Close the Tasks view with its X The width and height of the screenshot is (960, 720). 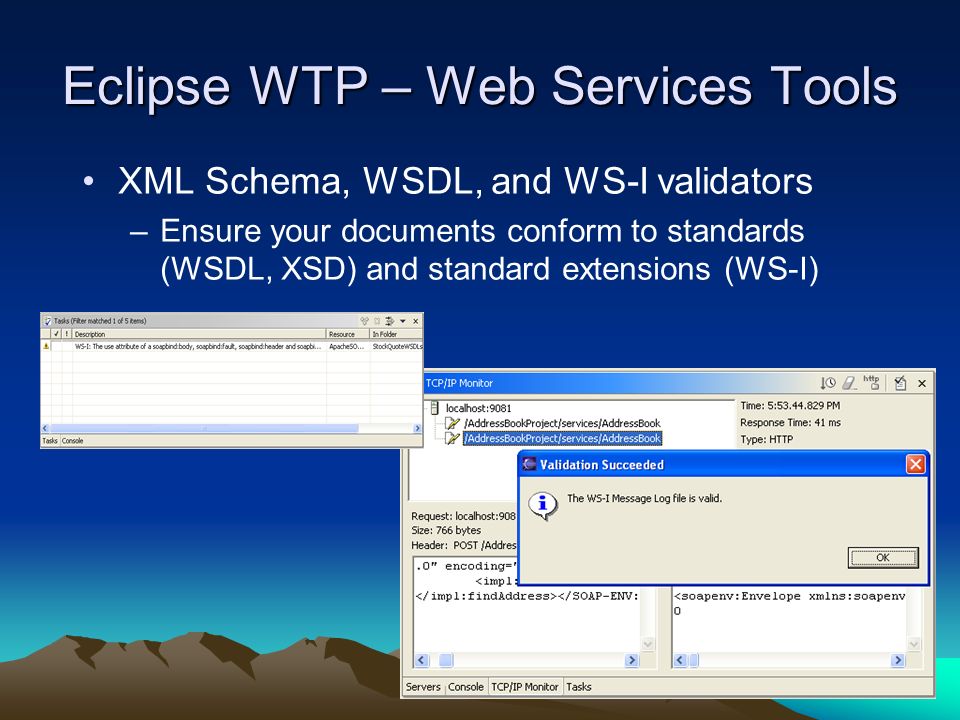tap(416, 321)
